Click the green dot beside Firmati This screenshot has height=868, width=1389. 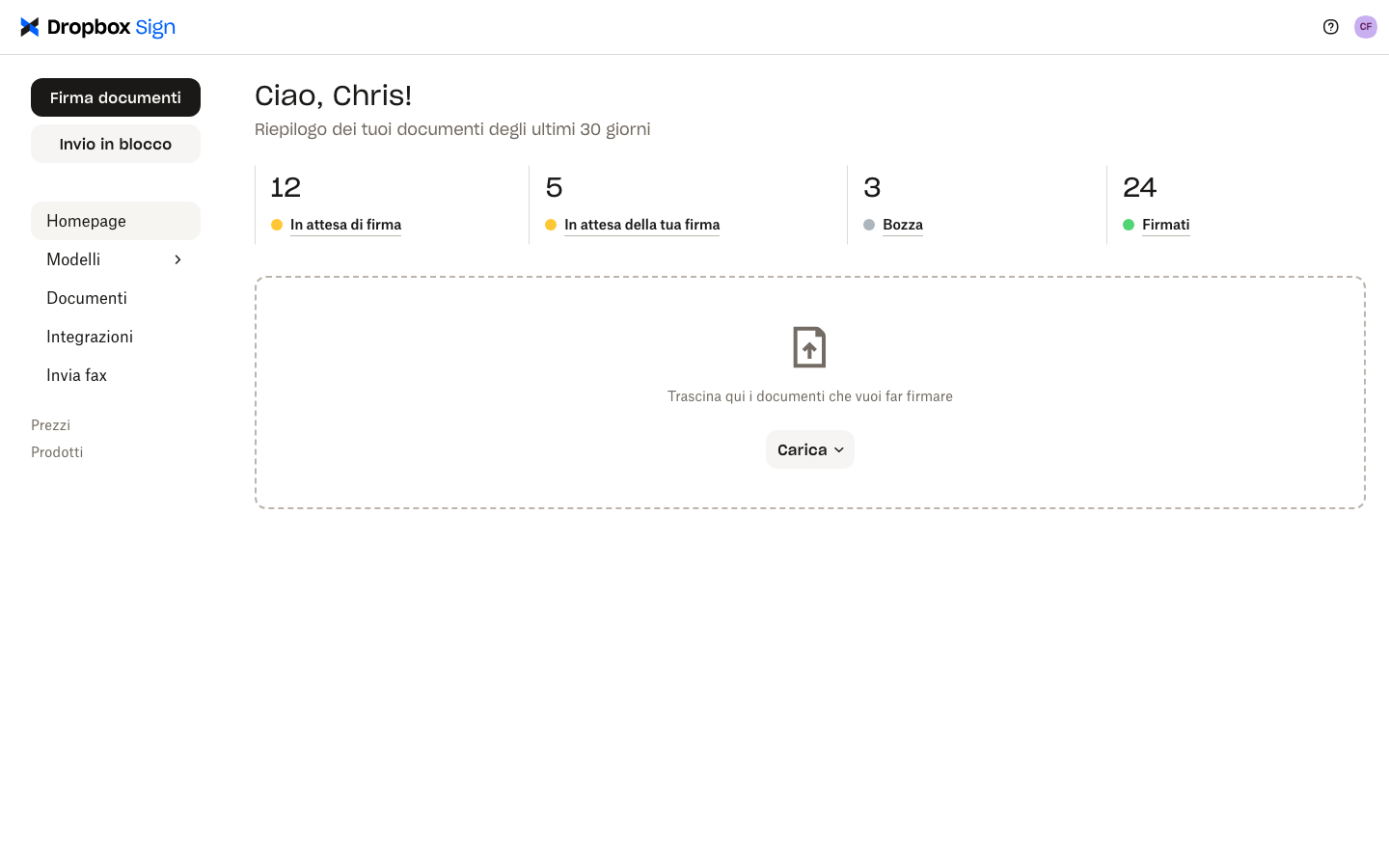click(x=1128, y=224)
